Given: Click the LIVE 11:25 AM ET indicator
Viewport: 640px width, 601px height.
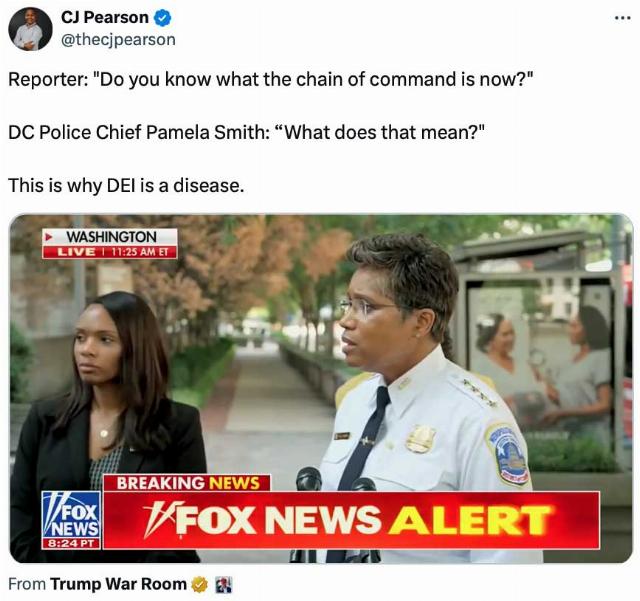Looking at the screenshot, I should click(110, 252).
